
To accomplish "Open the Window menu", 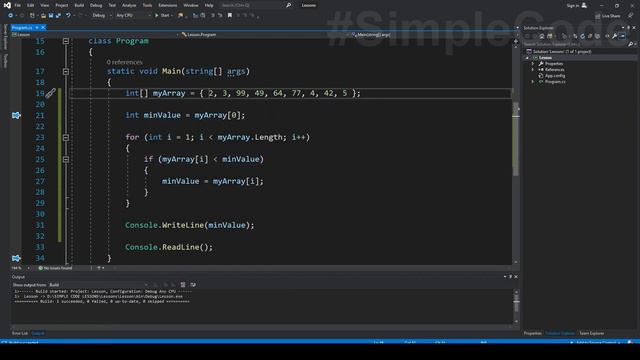I will pyautogui.click(x=191, y=5).
